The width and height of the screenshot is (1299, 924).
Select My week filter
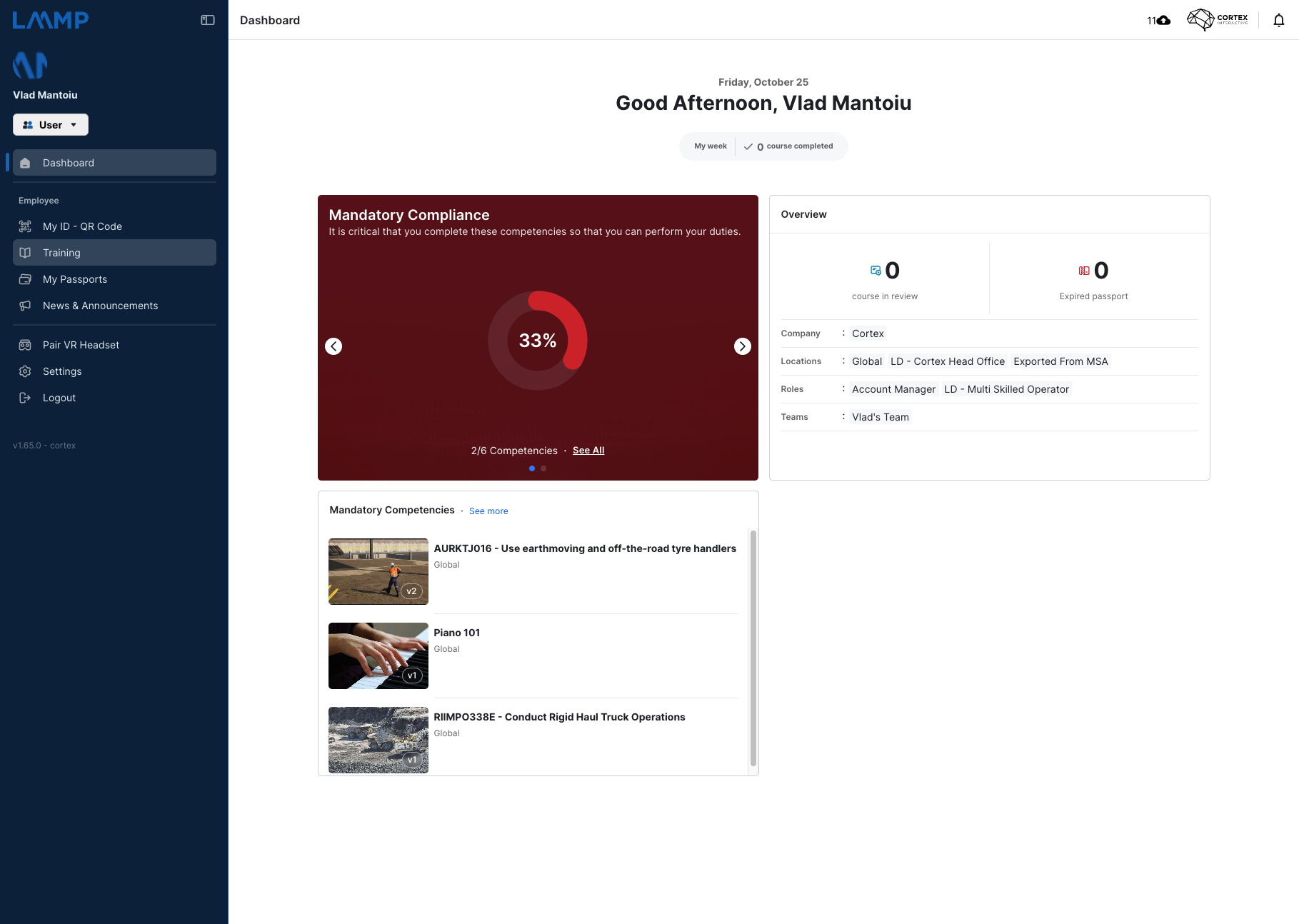coord(711,146)
